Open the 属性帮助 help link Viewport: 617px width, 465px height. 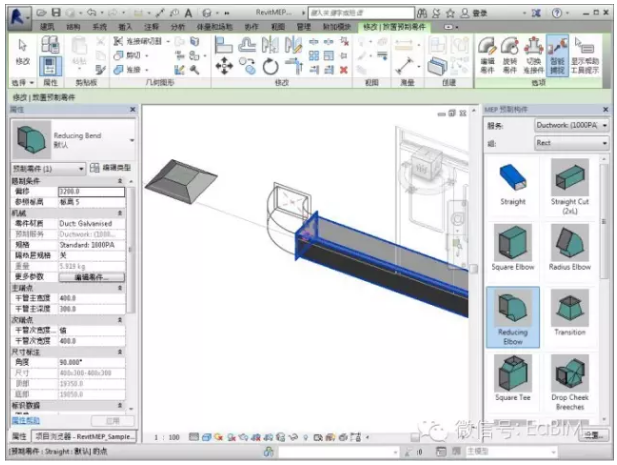pos(26,421)
